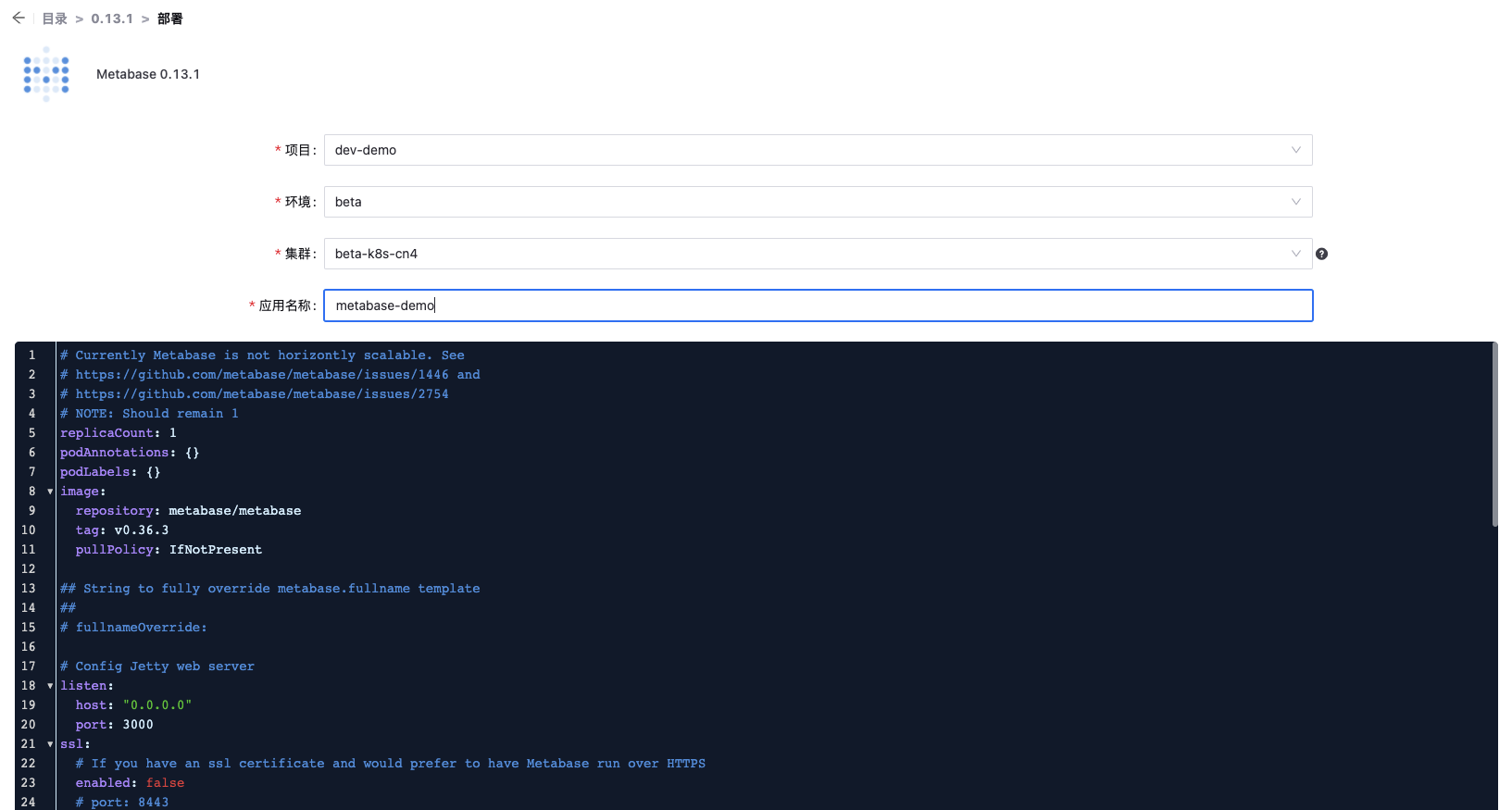Open the 集群 dropdown showing beta-k8s-cn4
Screen dimensions: 1512x810
818,254
